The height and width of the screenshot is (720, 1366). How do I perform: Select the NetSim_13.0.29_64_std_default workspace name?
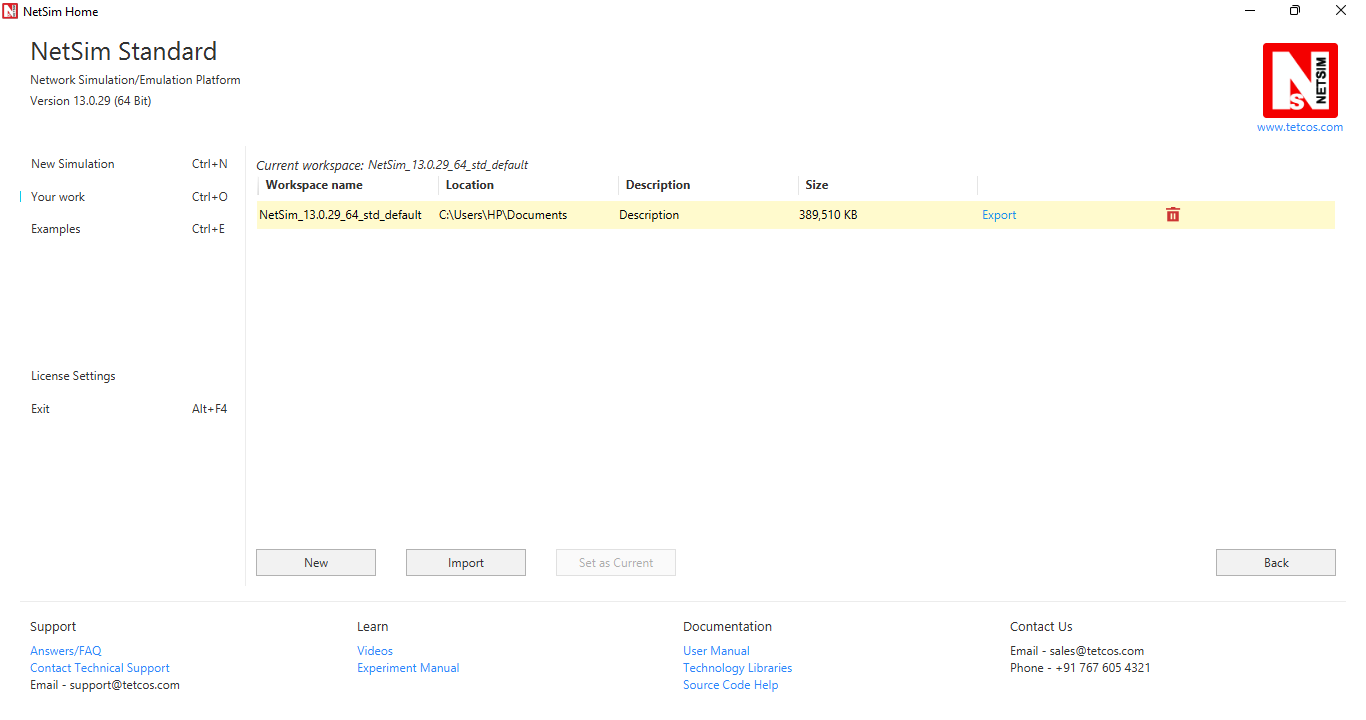pyautogui.click(x=340, y=215)
